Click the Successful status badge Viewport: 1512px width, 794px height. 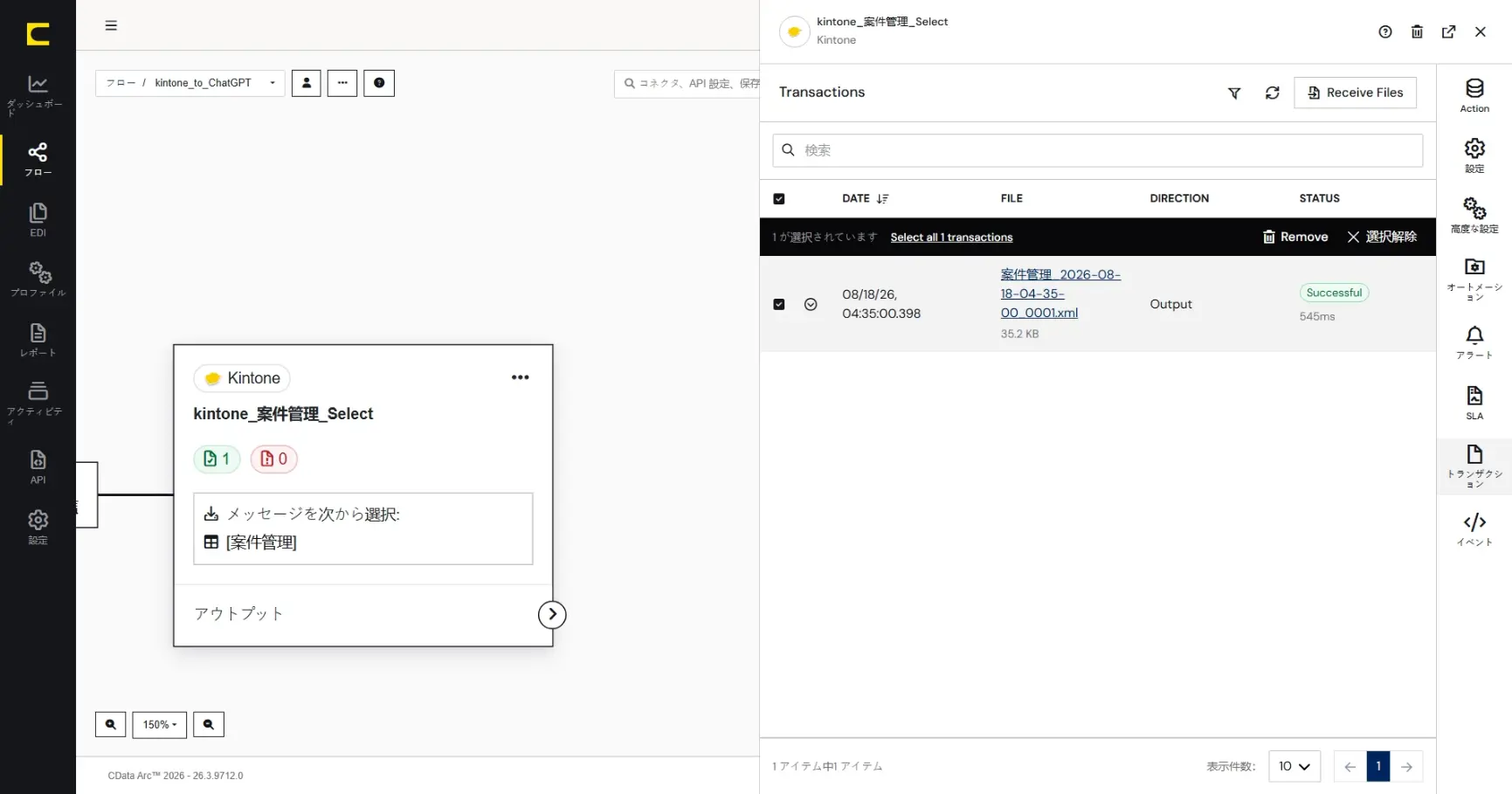point(1334,293)
